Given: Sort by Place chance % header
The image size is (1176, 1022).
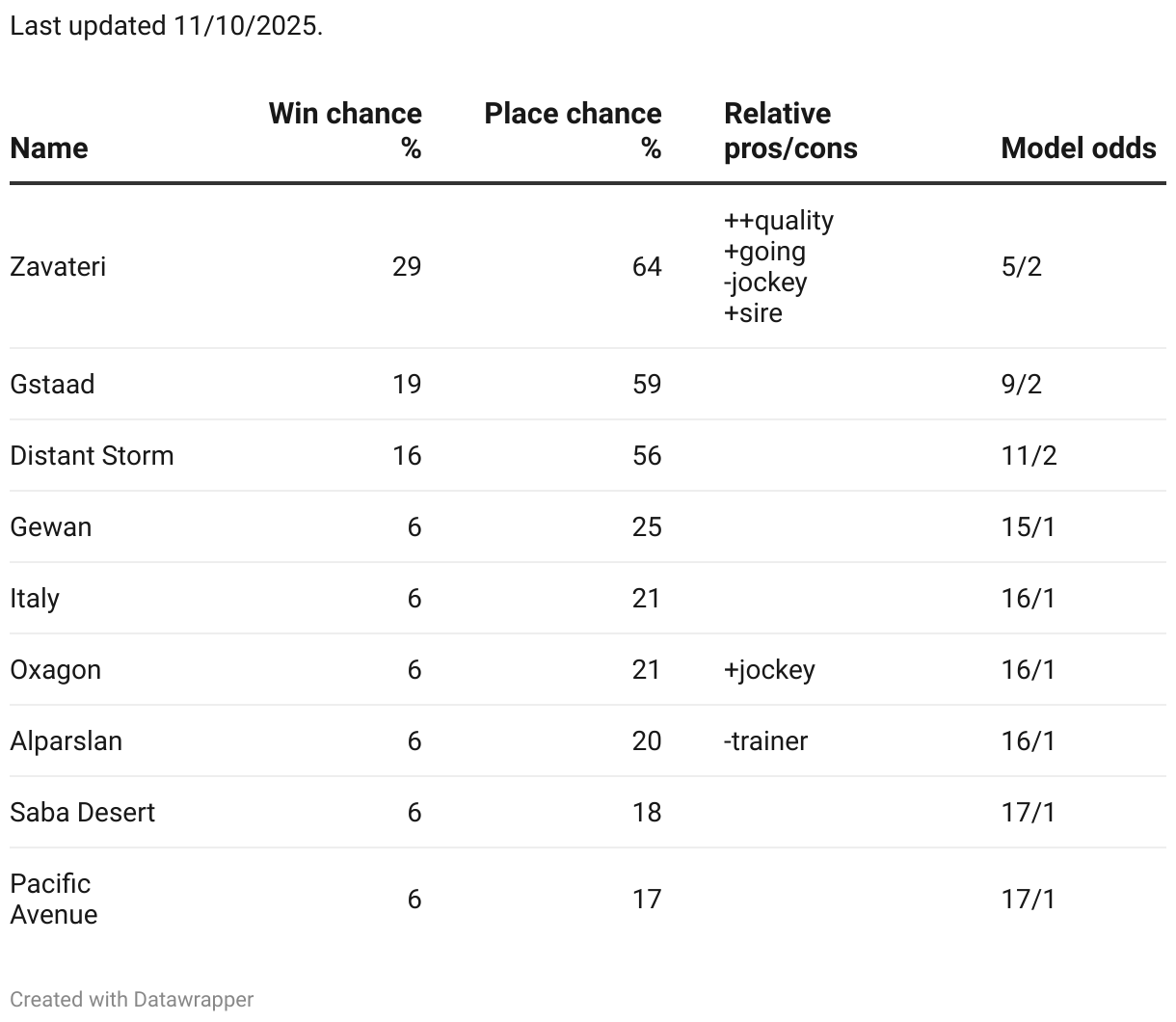Looking at the screenshot, I should click(x=573, y=130).
